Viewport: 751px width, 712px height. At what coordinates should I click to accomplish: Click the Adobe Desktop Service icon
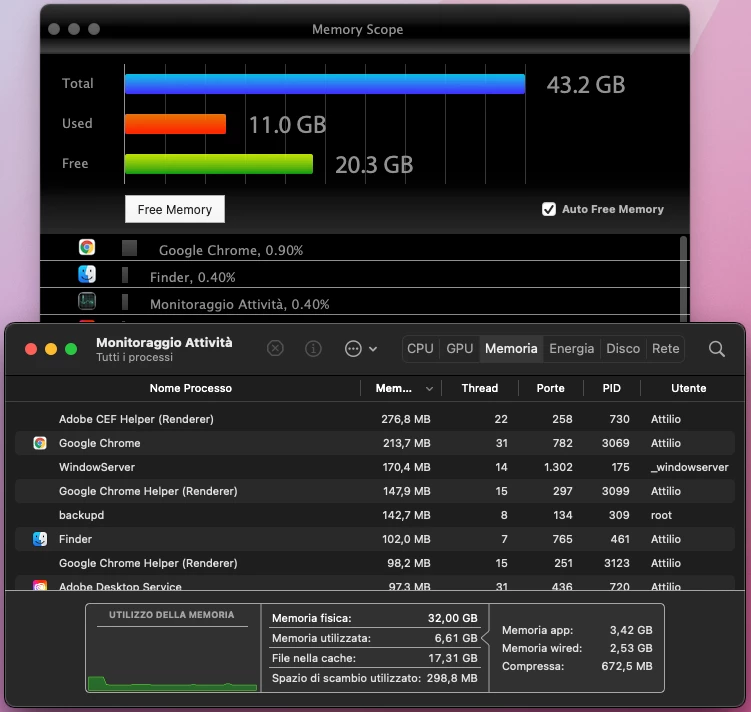pos(40,585)
